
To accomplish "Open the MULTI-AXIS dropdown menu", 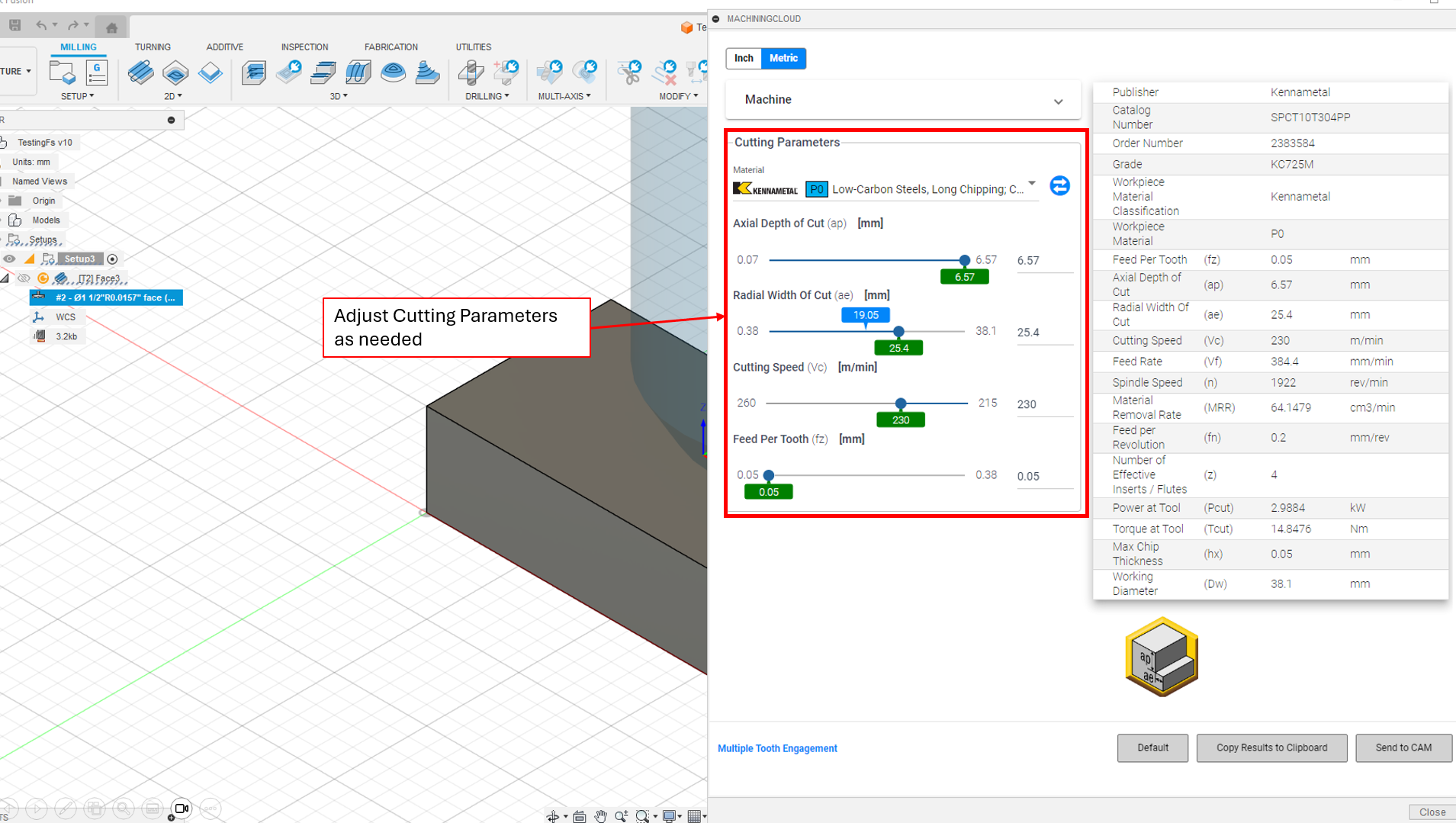I will click(564, 96).
